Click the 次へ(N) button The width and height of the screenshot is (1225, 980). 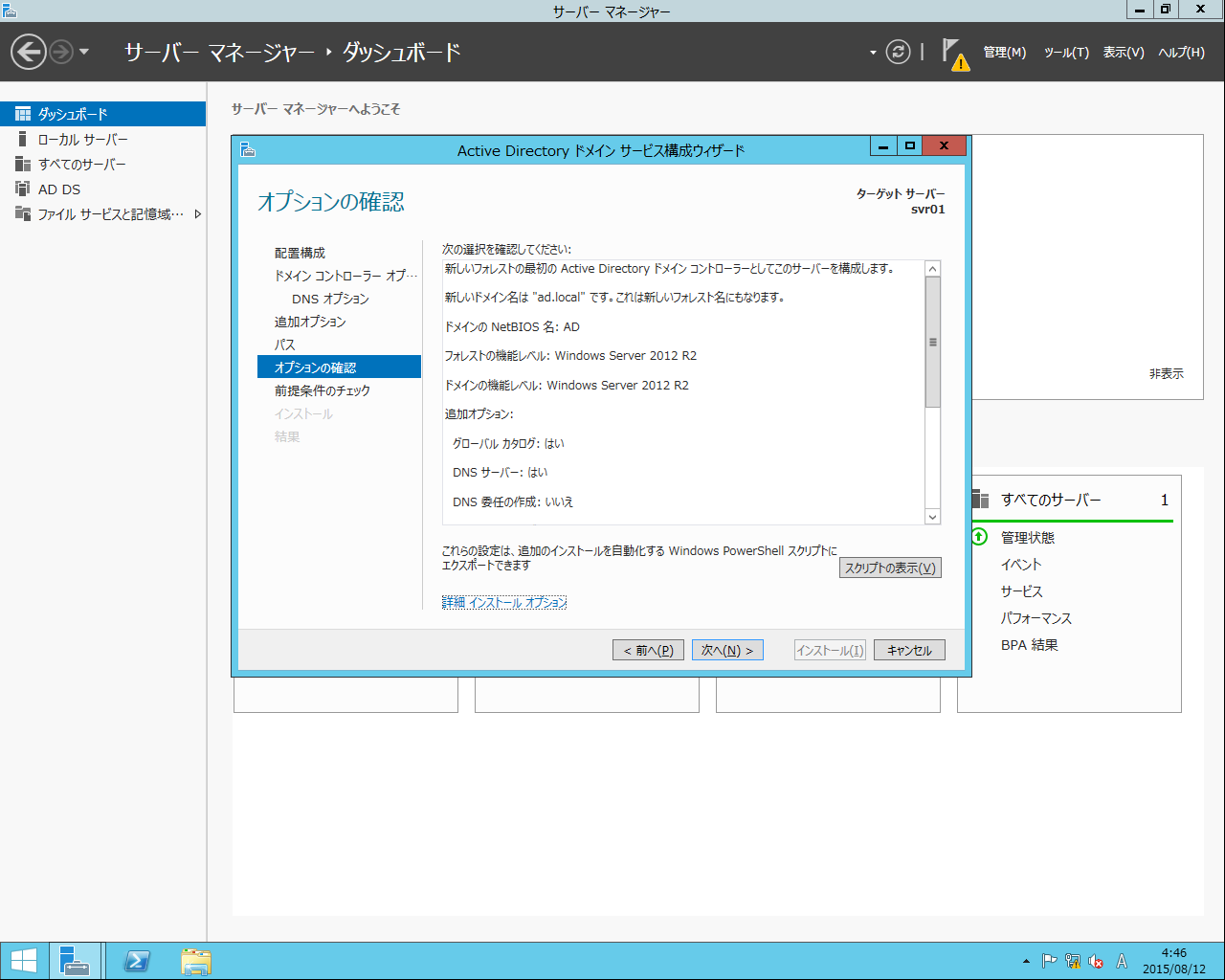(727, 651)
